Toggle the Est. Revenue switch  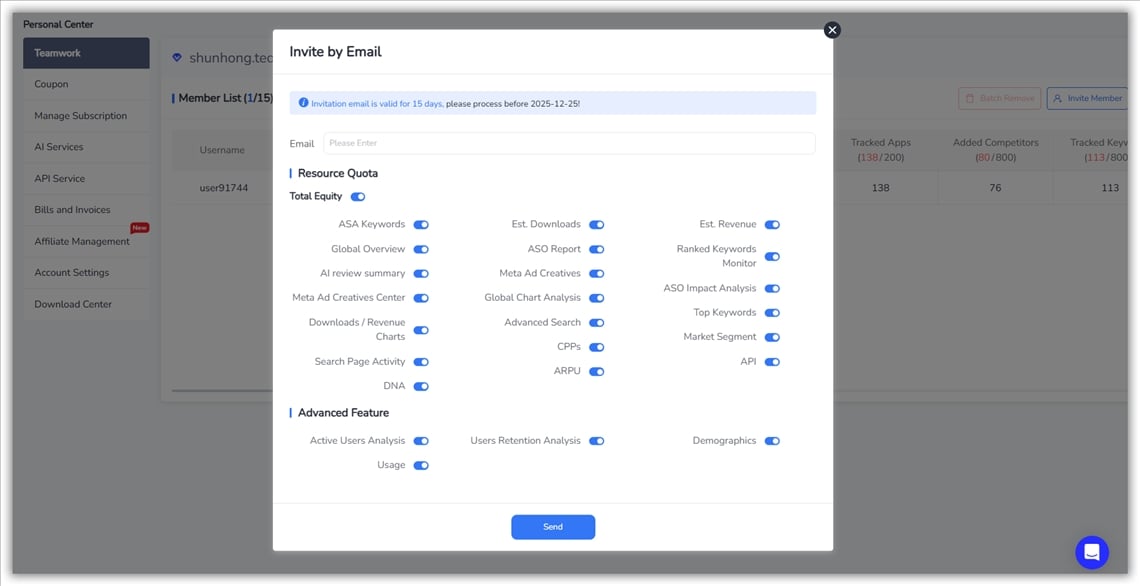click(x=772, y=225)
